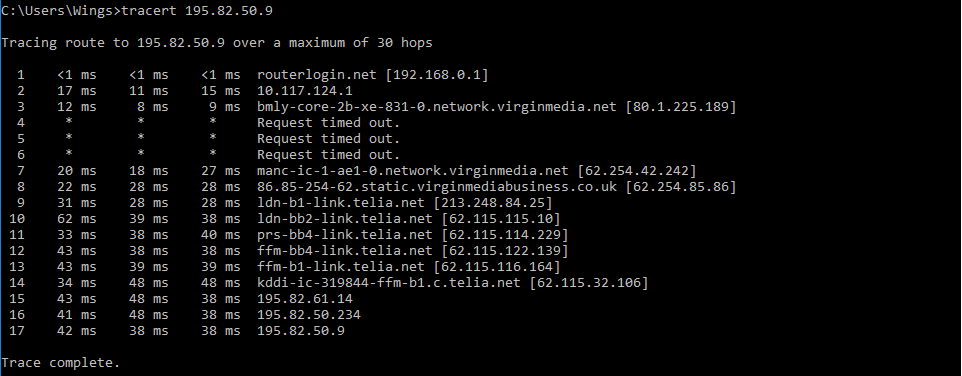The image size is (962, 376).
Task: Click the 62.115.116.164 IP address
Action: point(497,266)
